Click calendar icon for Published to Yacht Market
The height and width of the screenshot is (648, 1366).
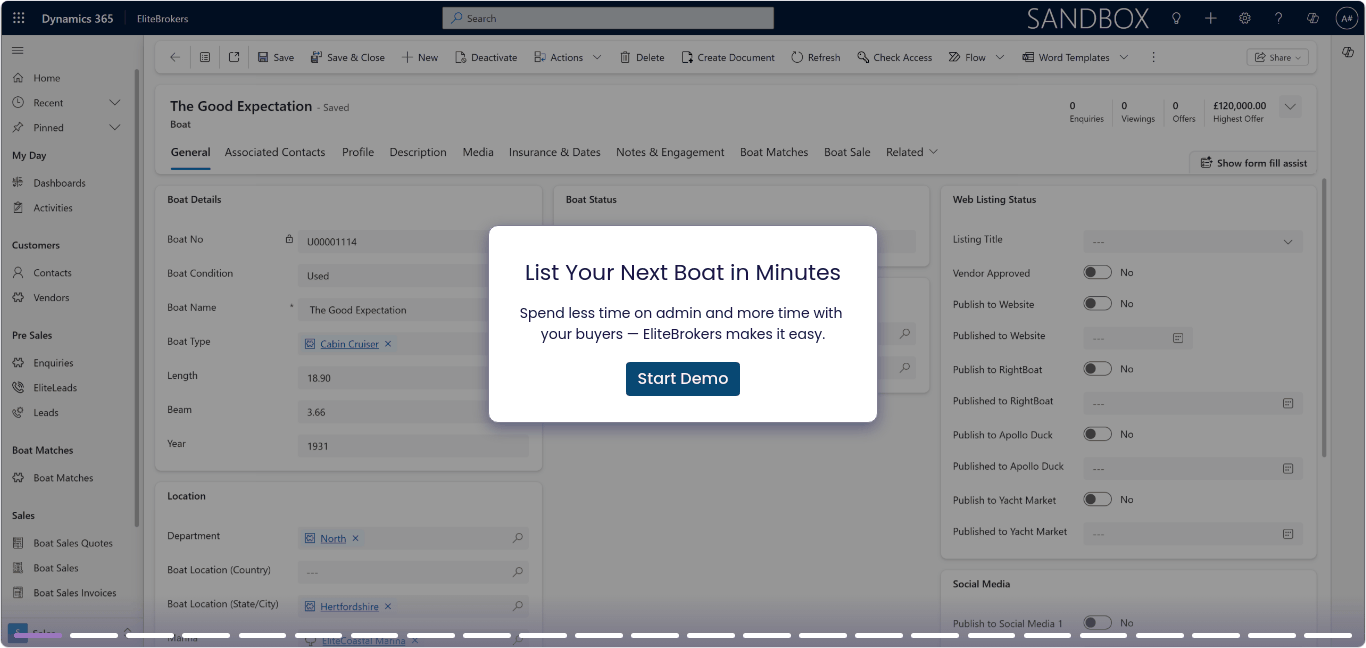click(x=1288, y=534)
